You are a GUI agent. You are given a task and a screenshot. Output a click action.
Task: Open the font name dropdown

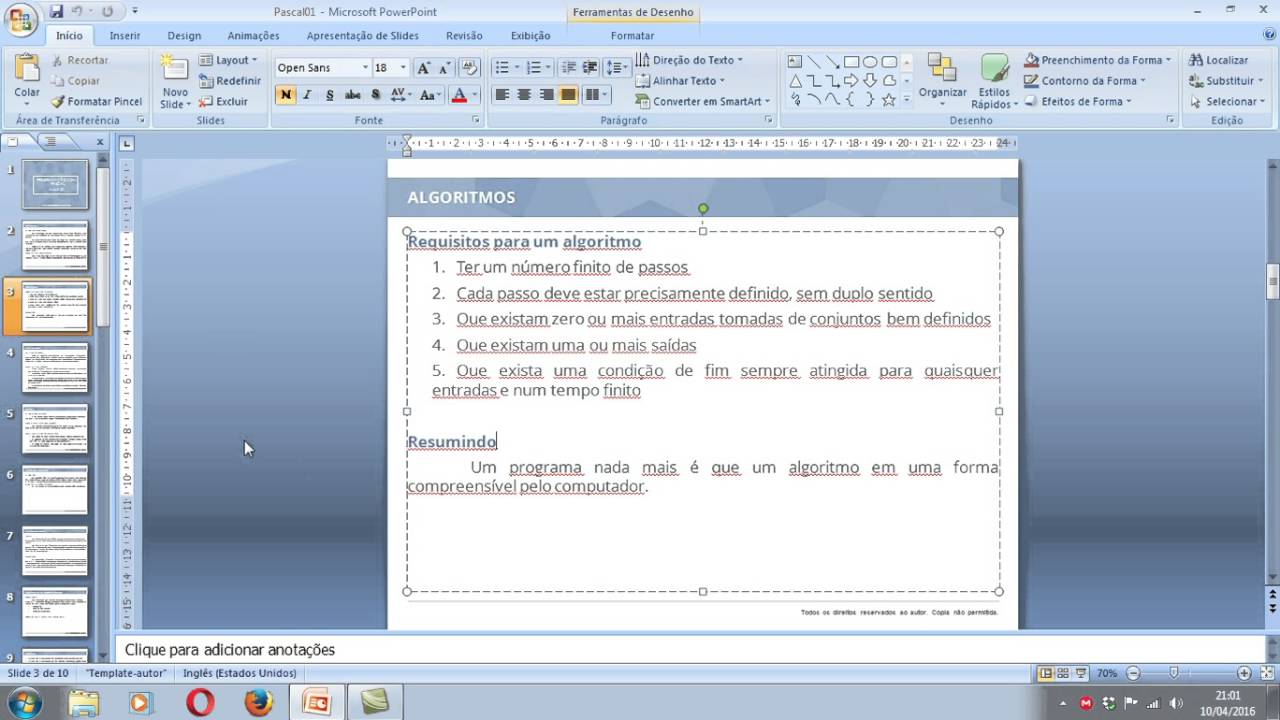coord(364,68)
